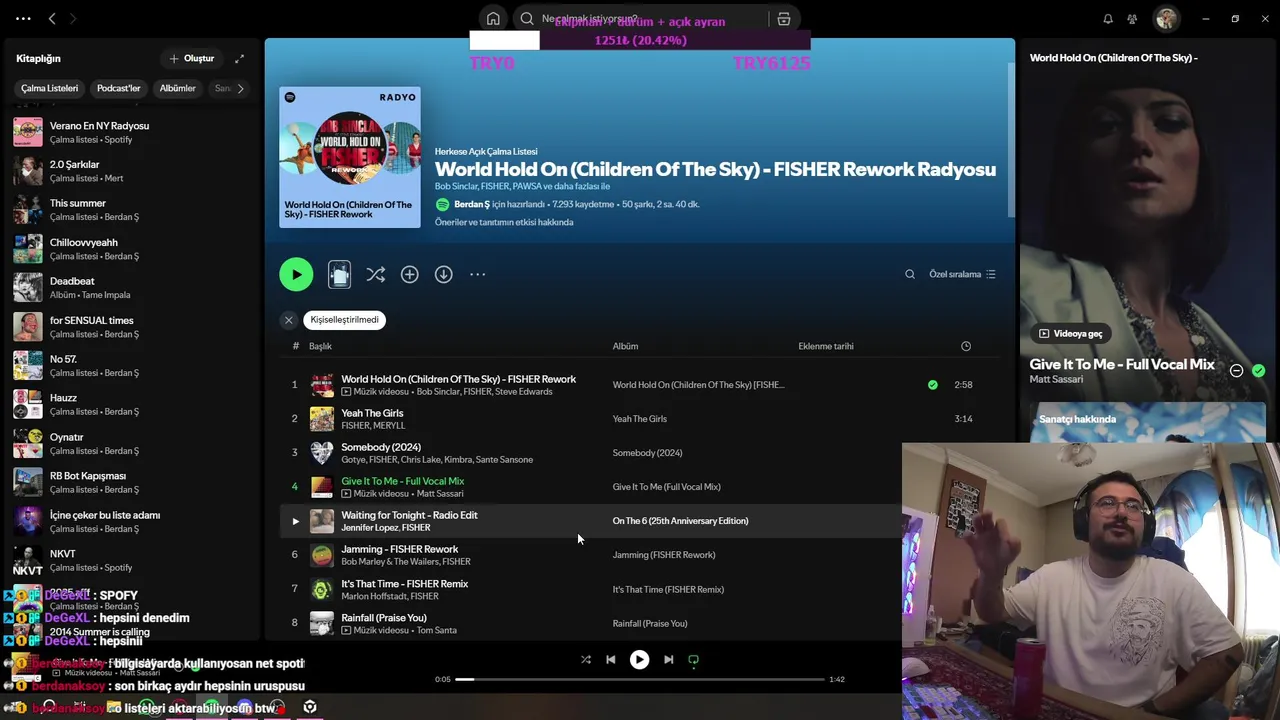Open Hauzz playlist
1280x720 pixels.
point(133,405)
